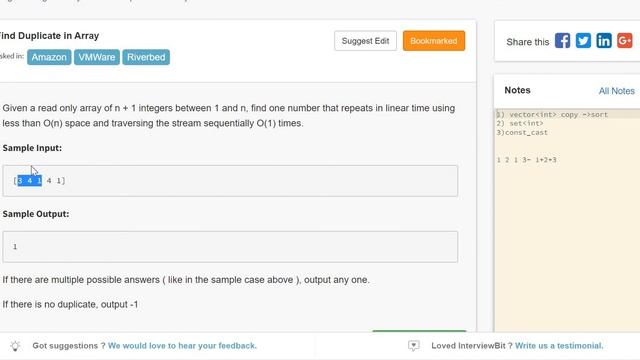Toggle the orange Bookmarked button
640x360 pixels.
(433, 41)
